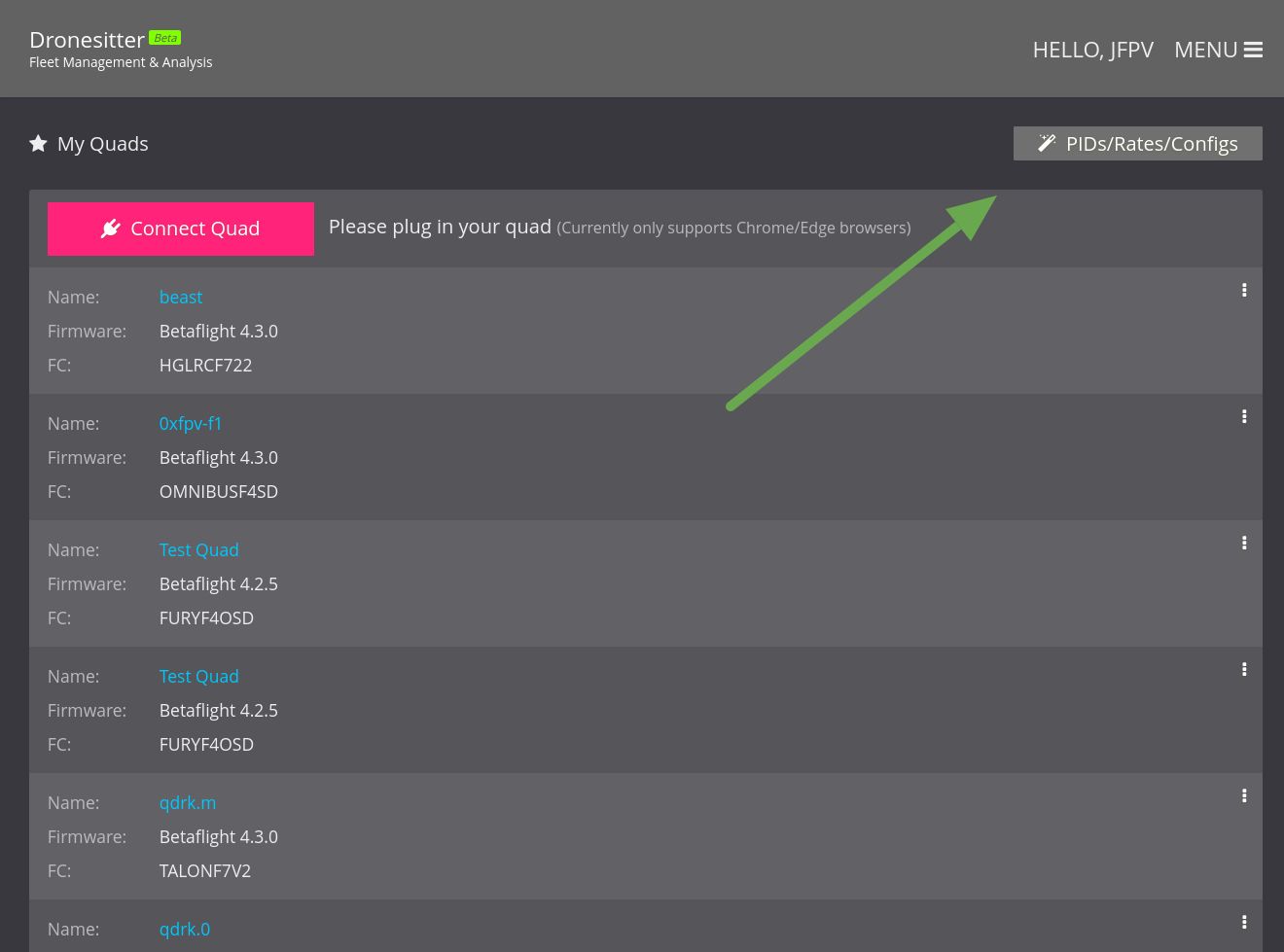
Task: Click the plug icon on Connect Quad button
Action: 110,229
